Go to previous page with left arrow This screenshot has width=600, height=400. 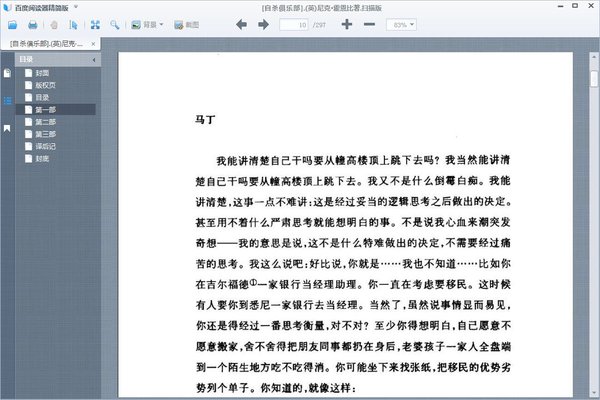tap(241, 25)
